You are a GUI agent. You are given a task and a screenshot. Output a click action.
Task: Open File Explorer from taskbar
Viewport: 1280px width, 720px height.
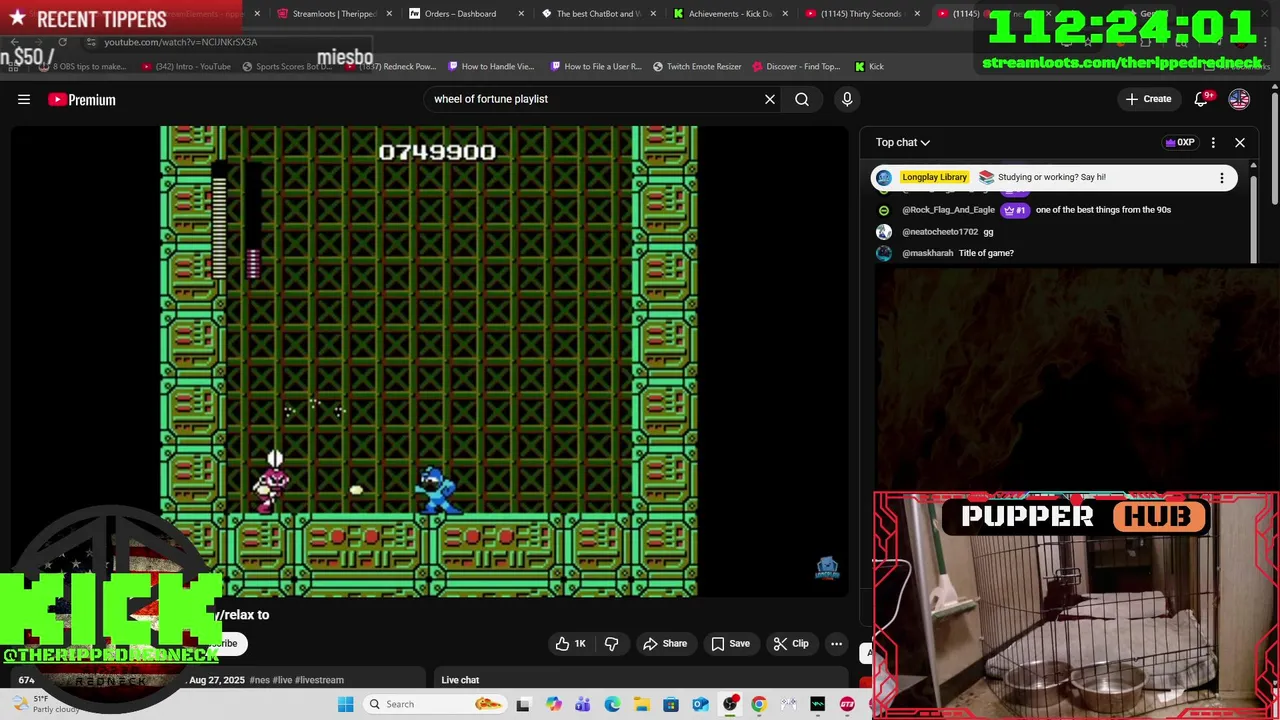point(642,704)
